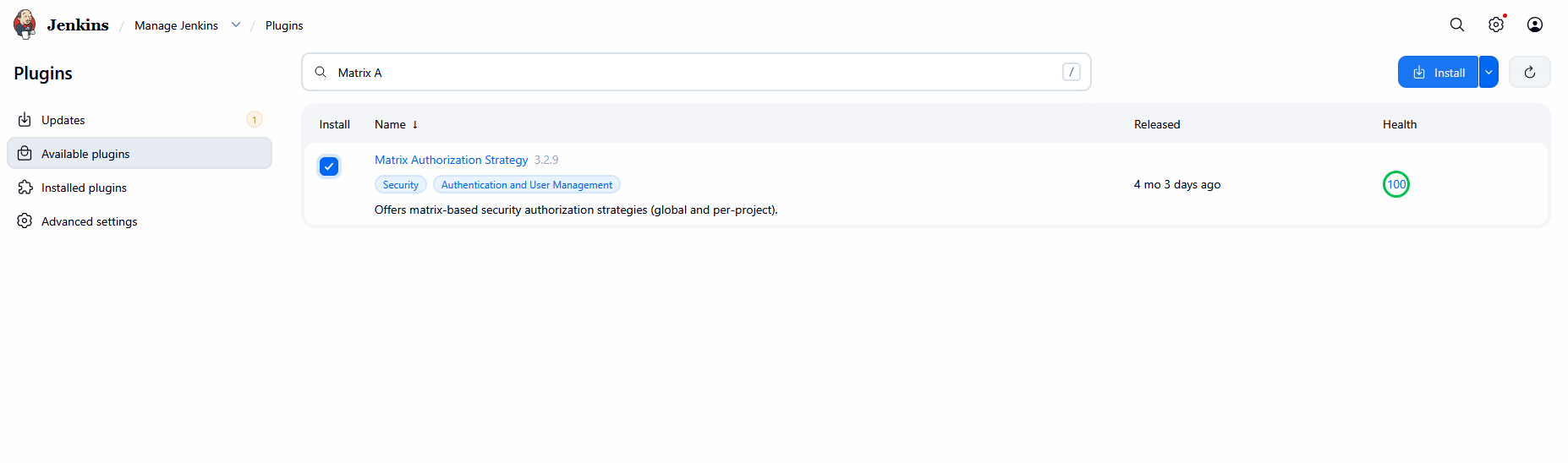1568x463 pixels.
Task: Open Manage Jenkins gear icon in header
Action: (x=1495, y=25)
